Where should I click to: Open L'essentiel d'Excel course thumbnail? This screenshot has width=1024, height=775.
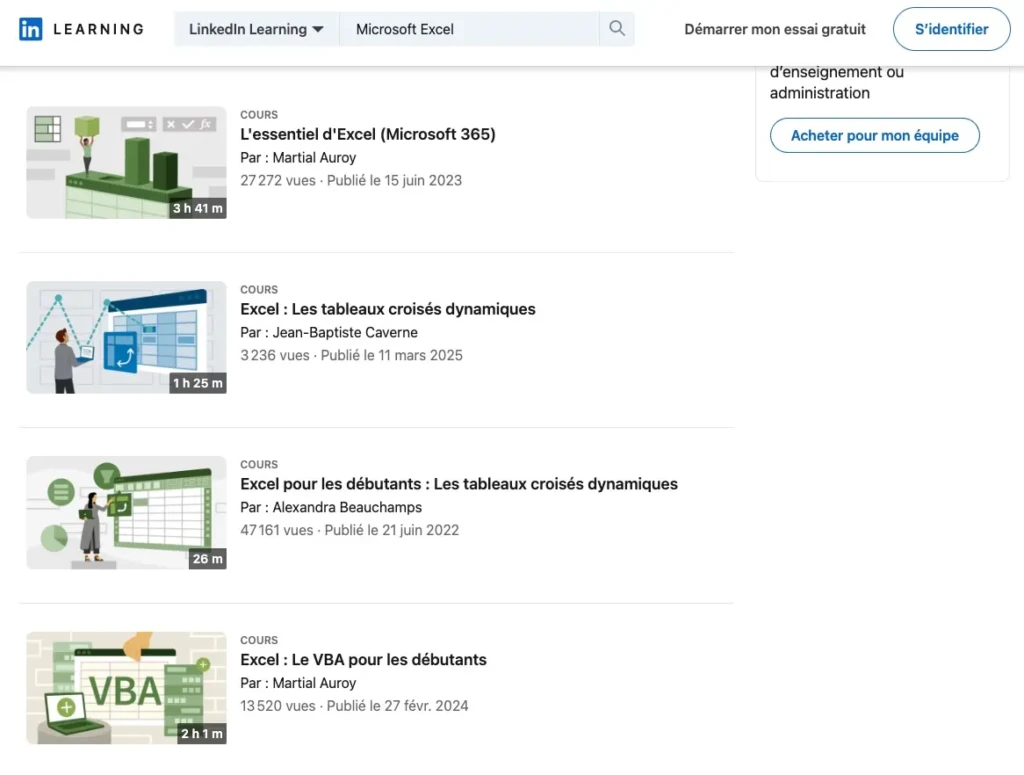126,162
